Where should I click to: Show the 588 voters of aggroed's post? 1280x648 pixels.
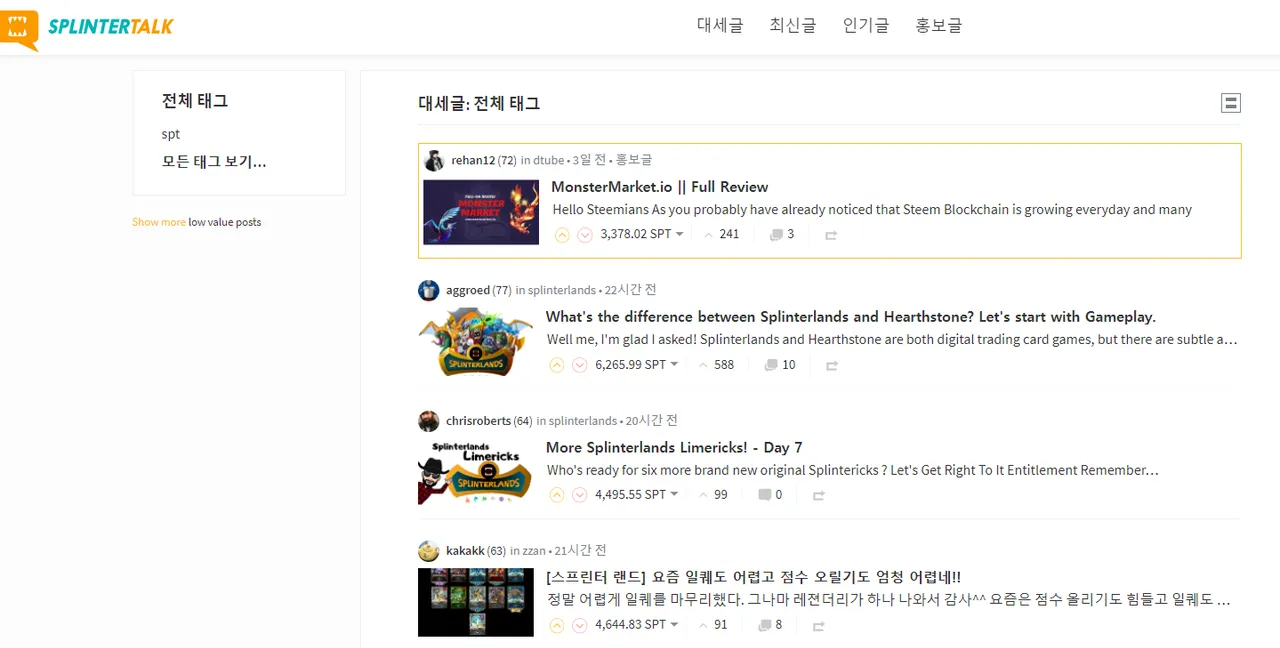pyautogui.click(x=716, y=365)
